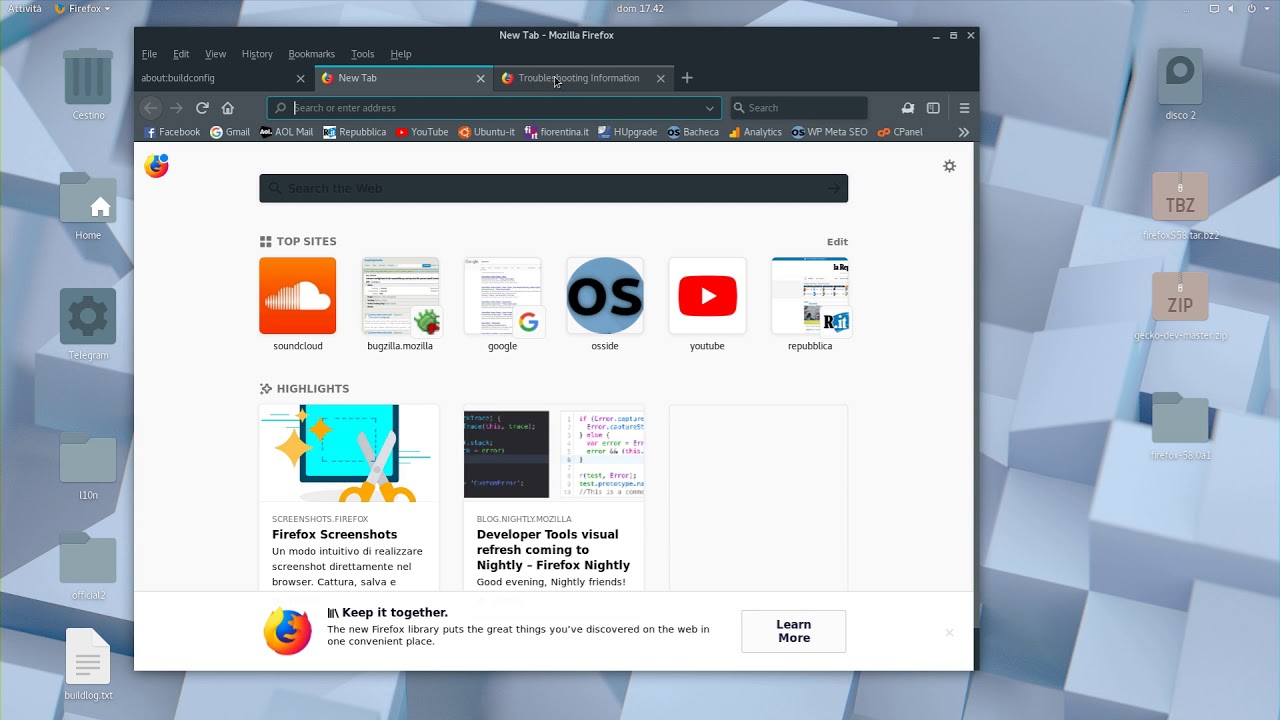Open the AOL Mail bookmark
The width and height of the screenshot is (1280, 720).
pyautogui.click(x=286, y=132)
